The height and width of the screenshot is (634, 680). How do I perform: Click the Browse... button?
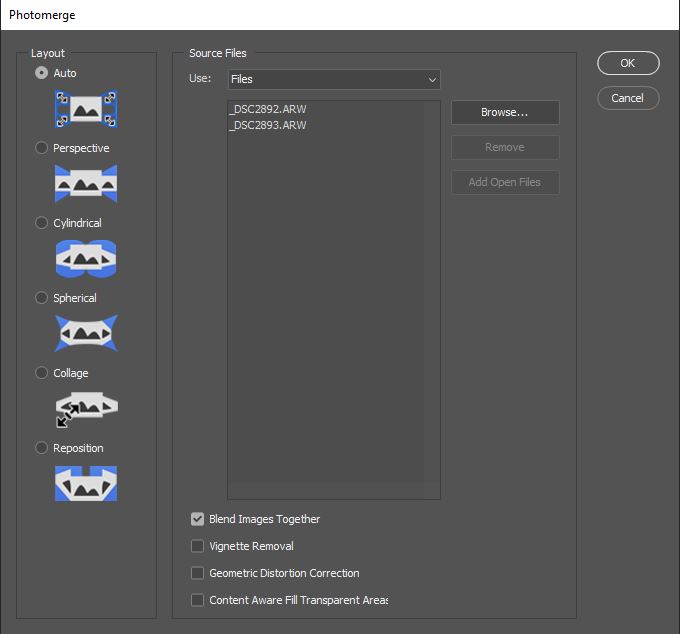(x=505, y=112)
